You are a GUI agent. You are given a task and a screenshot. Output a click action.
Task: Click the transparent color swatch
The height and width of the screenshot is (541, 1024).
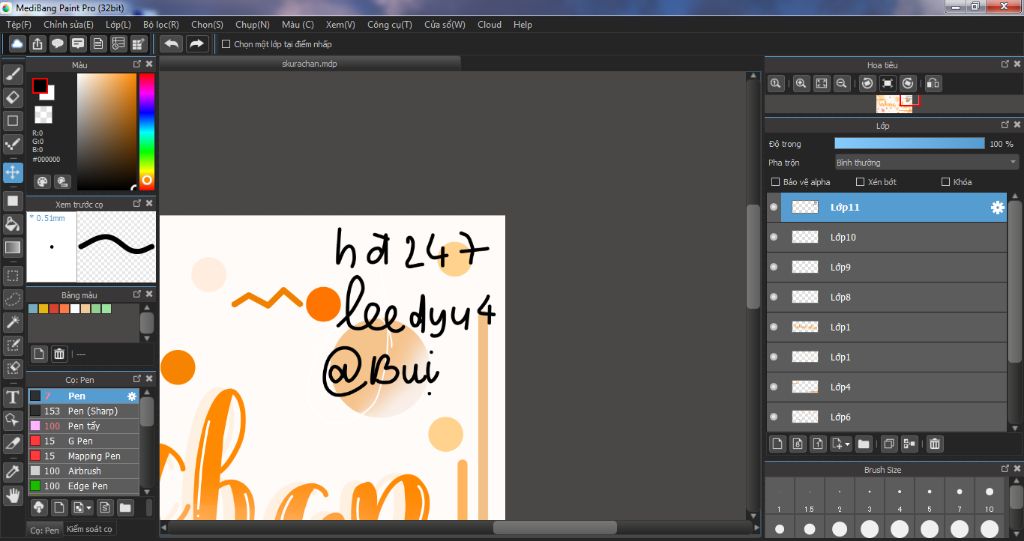point(43,115)
